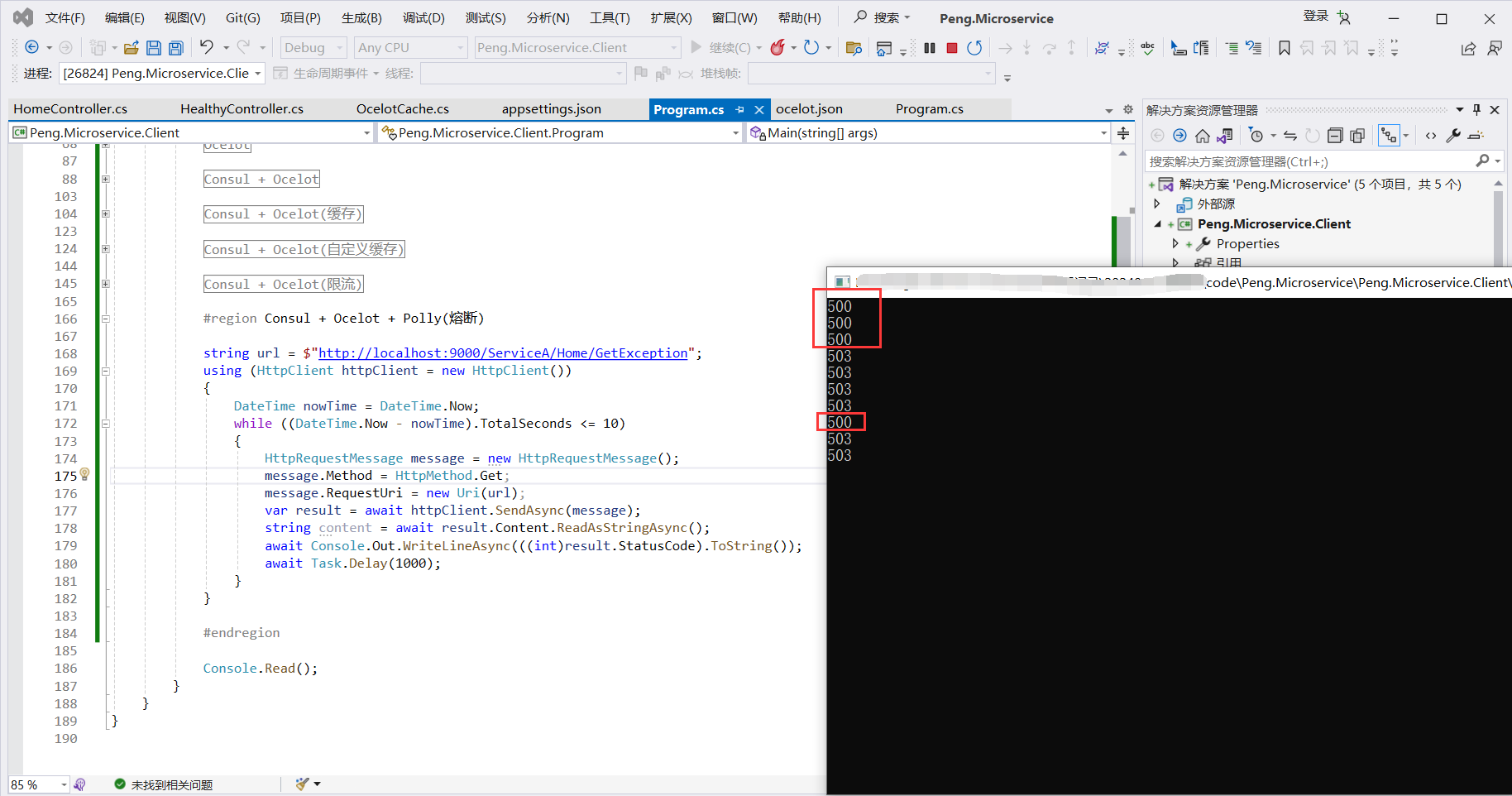Switch to ocelot.json tab

coord(809,109)
